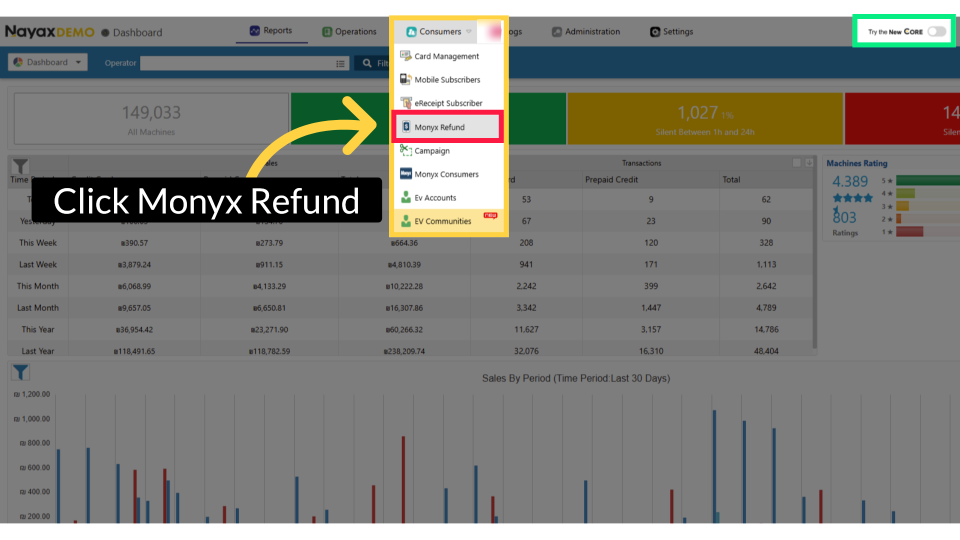Click the Last Month row label

[x=38, y=307]
